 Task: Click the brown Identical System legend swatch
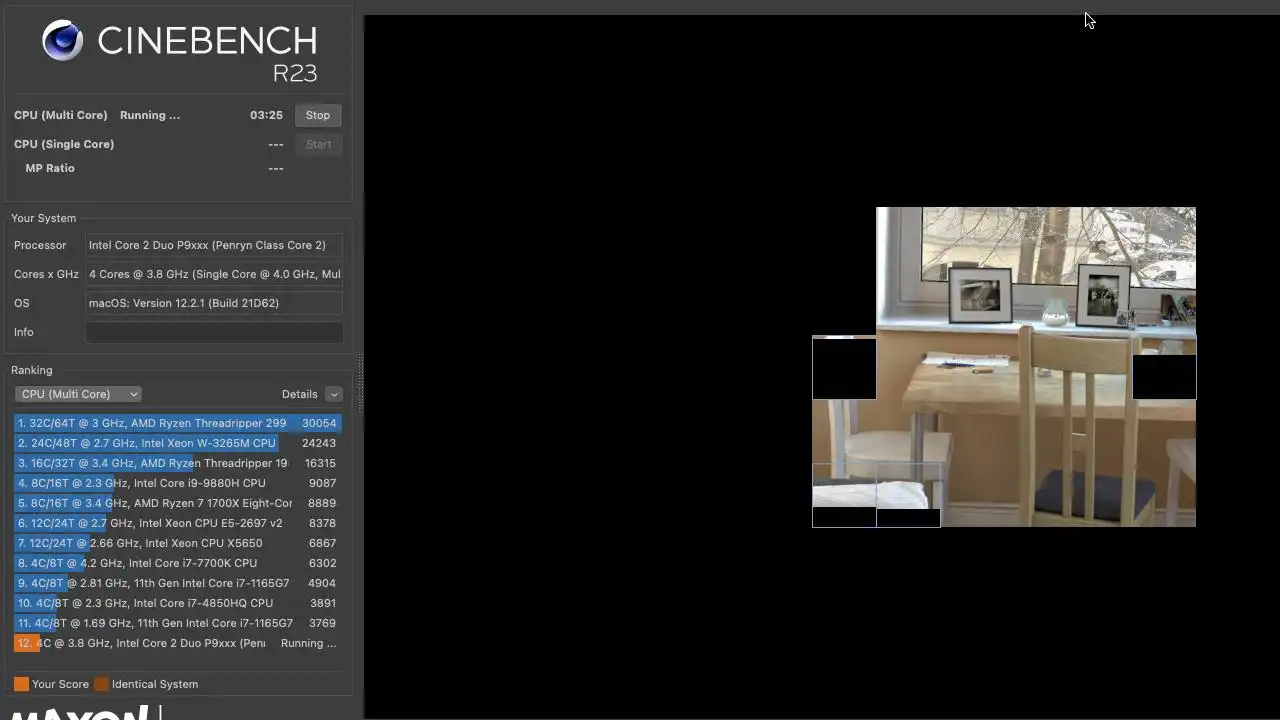(x=101, y=684)
